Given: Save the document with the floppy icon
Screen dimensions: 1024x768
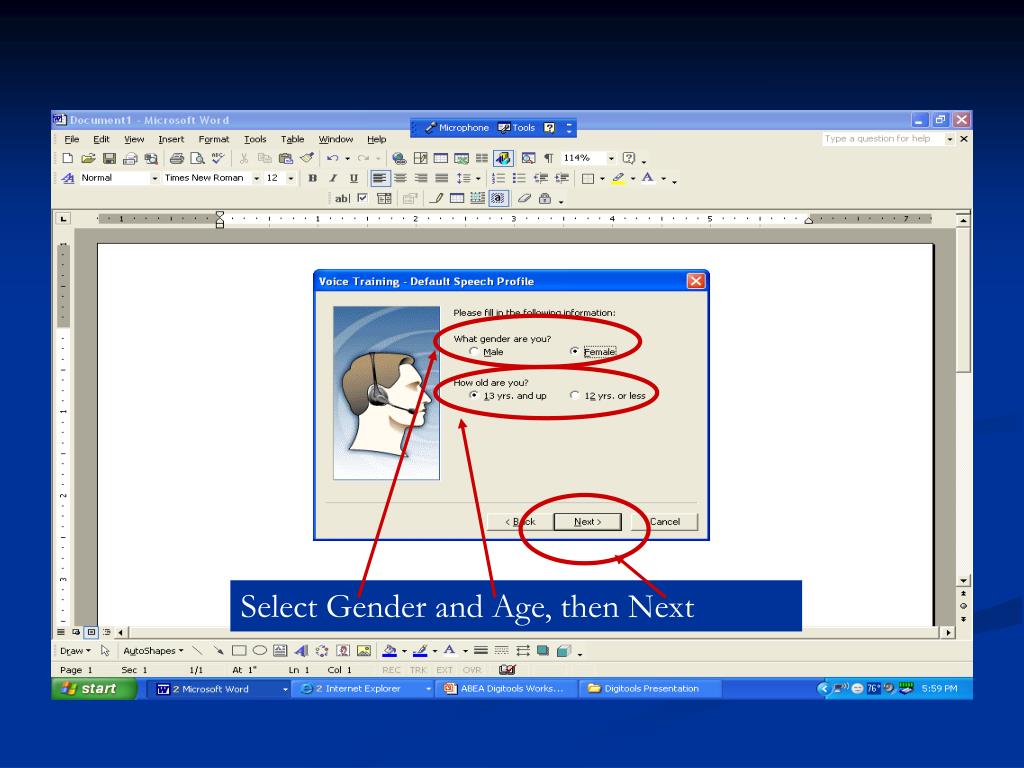Looking at the screenshot, I should 109,158.
